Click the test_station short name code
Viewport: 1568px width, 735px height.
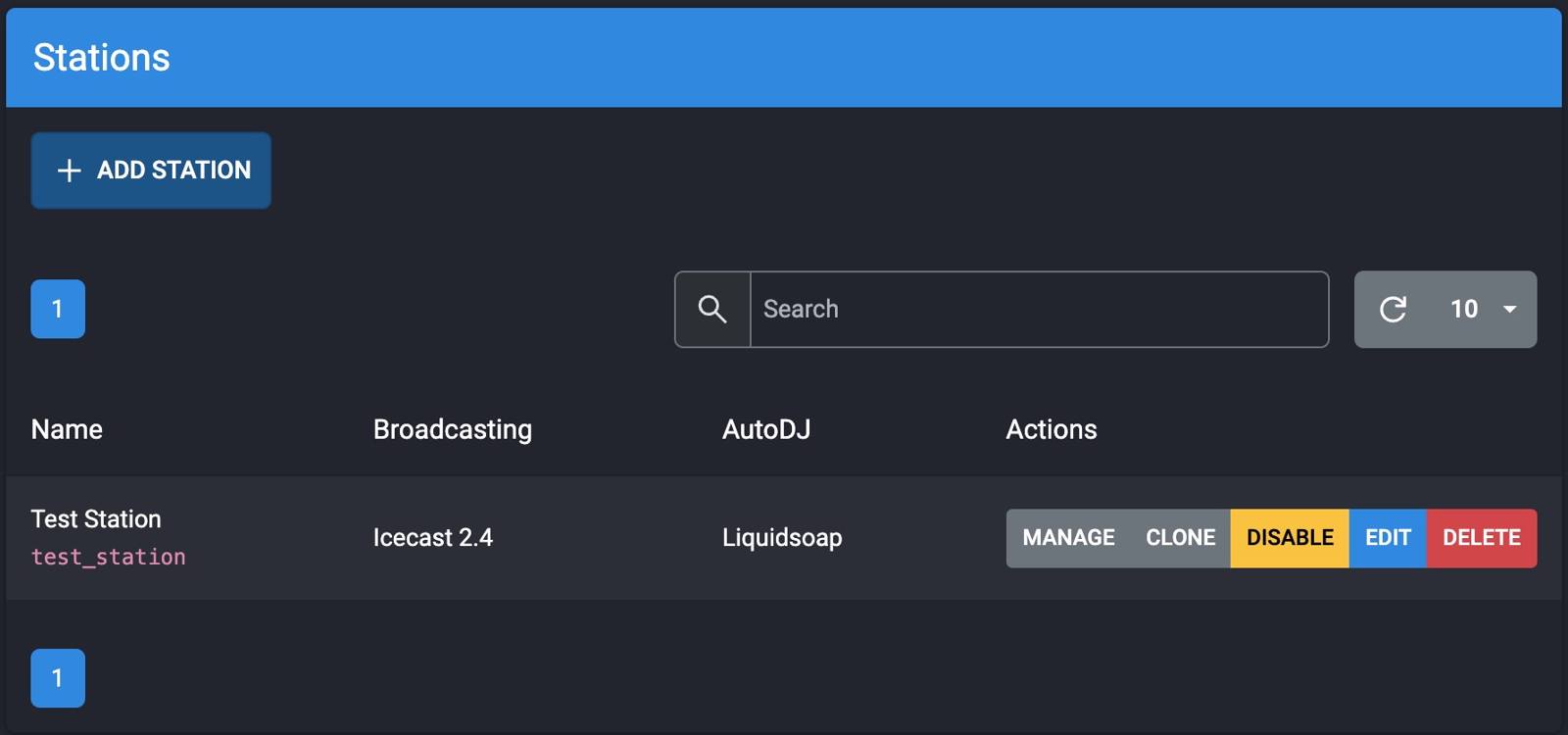(108, 557)
